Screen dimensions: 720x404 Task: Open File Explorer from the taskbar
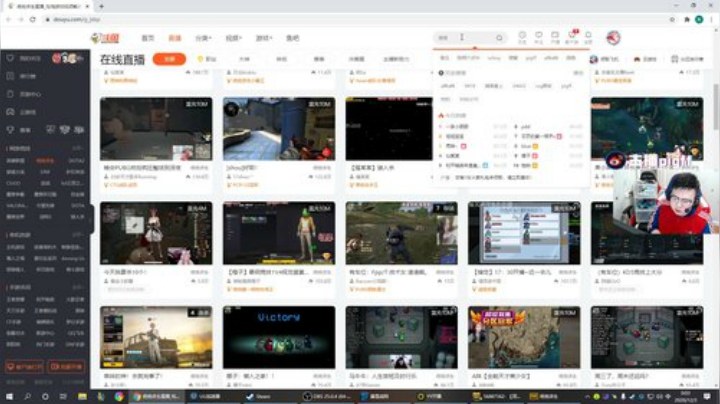point(82,396)
